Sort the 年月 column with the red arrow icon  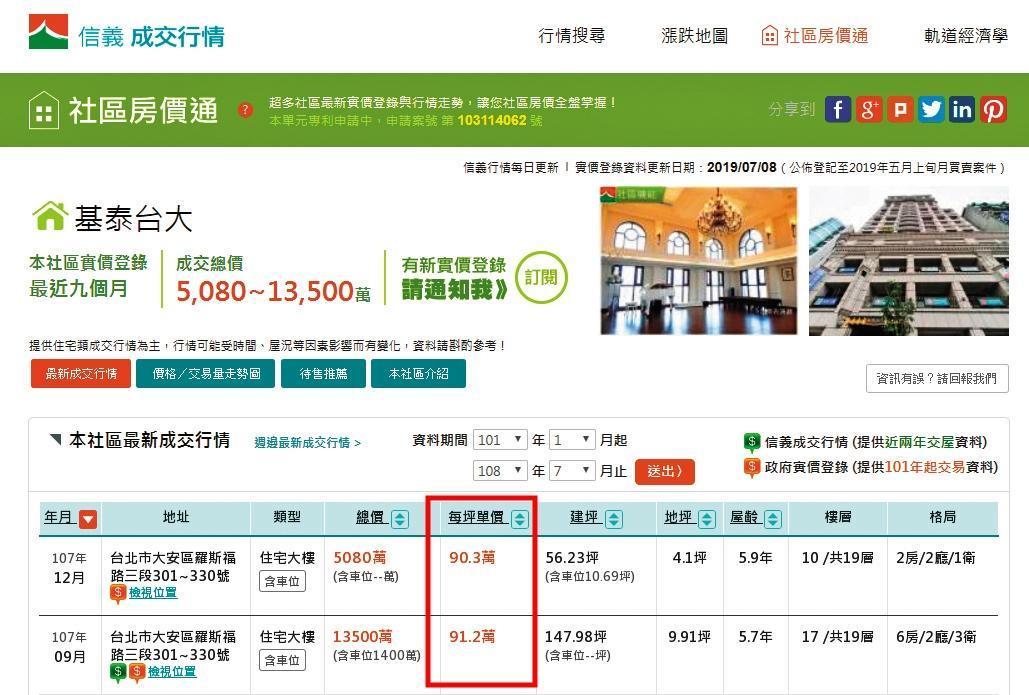(x=88, y=519)
